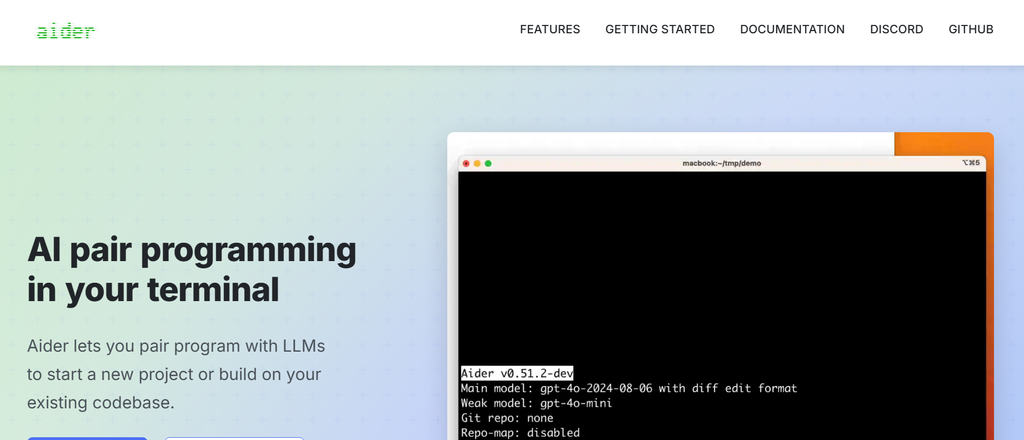Viewport: 1024px width, 440px height.
Task: Open the Features nav link
Action: (550, 29)
